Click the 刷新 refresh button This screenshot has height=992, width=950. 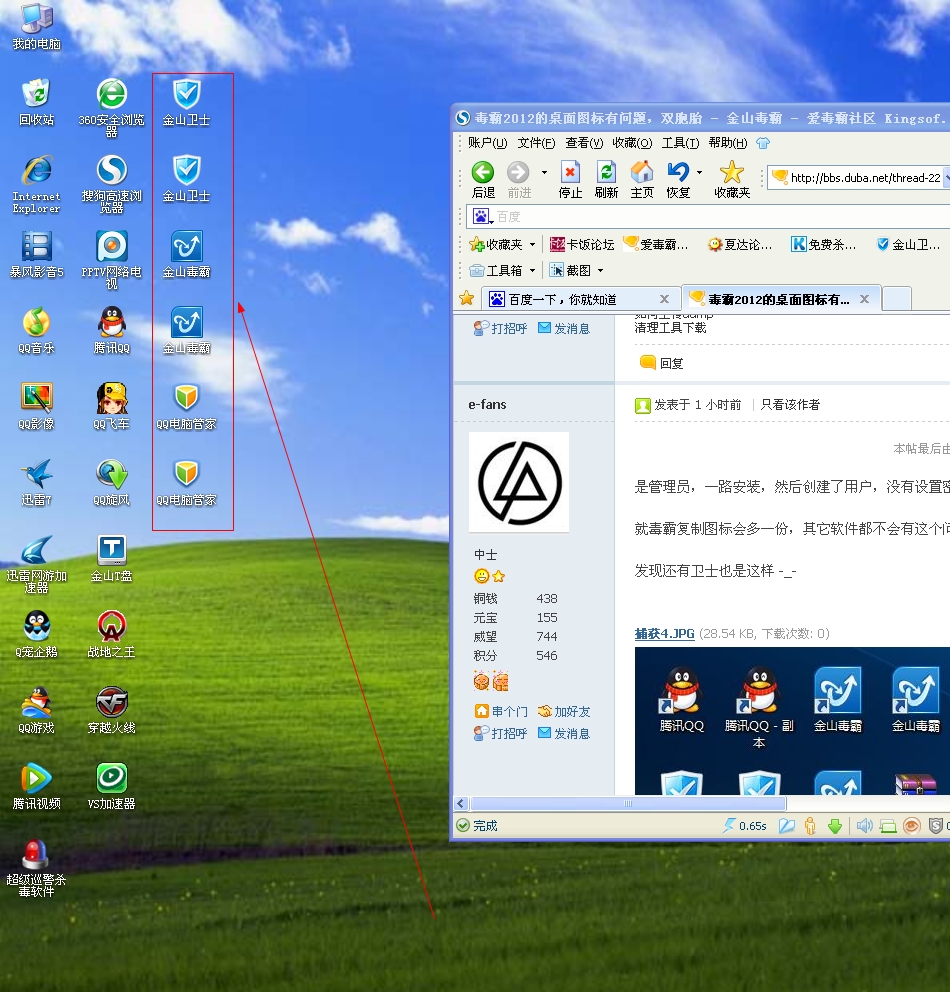606,180
